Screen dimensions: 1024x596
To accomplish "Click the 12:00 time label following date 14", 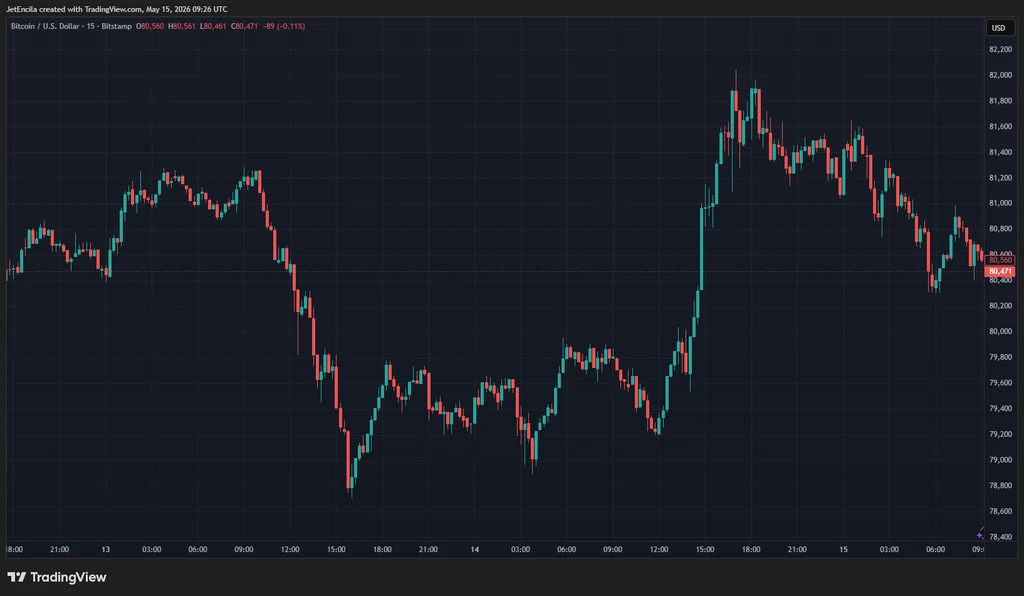I will [659, 550].
